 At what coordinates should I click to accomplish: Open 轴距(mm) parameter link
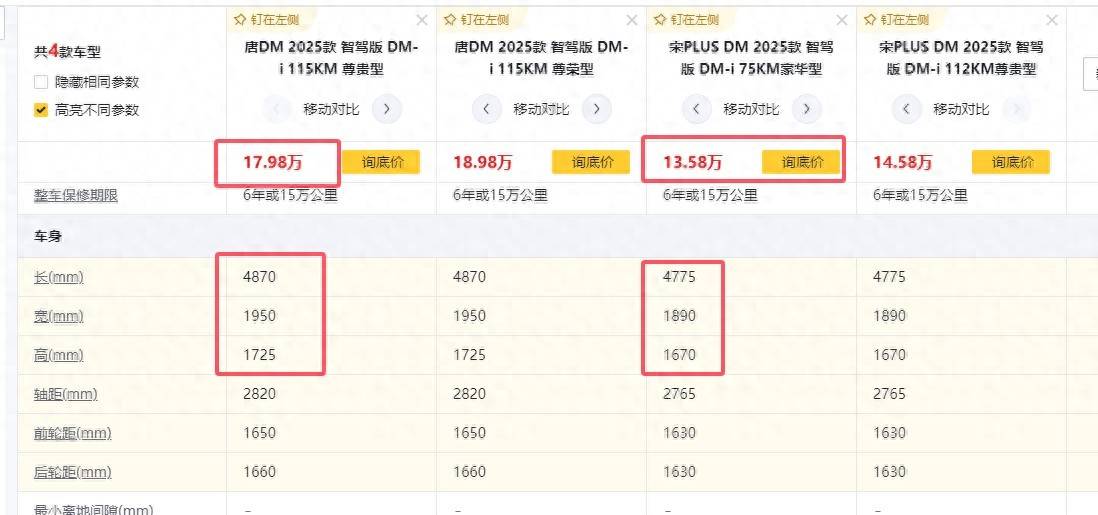[66, 394]
